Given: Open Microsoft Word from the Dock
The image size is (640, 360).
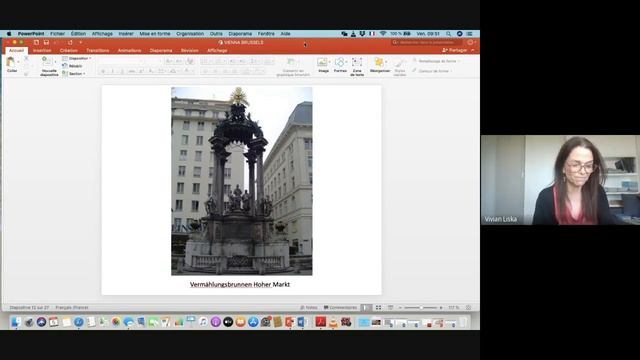Looking at the screenshot, I should pyautogui.click(x=302, y=322).
